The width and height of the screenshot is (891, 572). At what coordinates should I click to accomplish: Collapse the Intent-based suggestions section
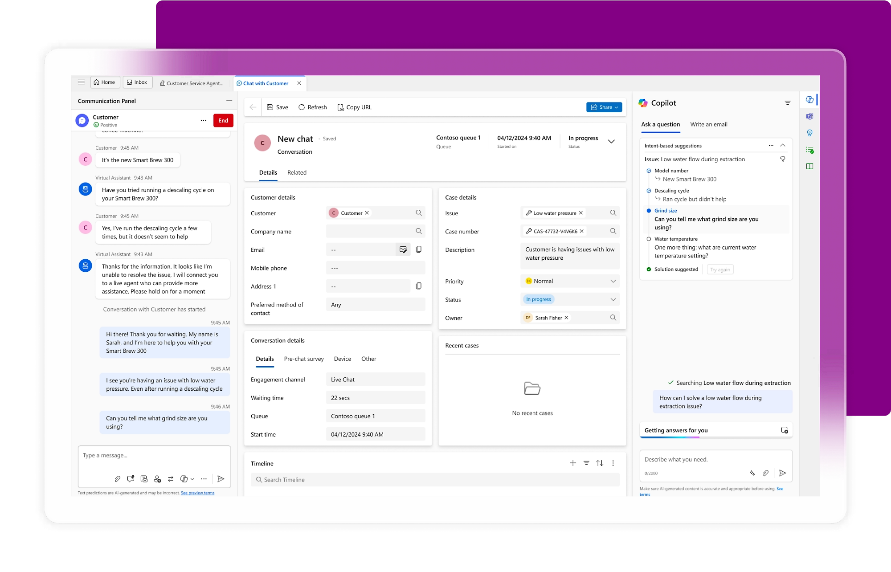(783, 146)
